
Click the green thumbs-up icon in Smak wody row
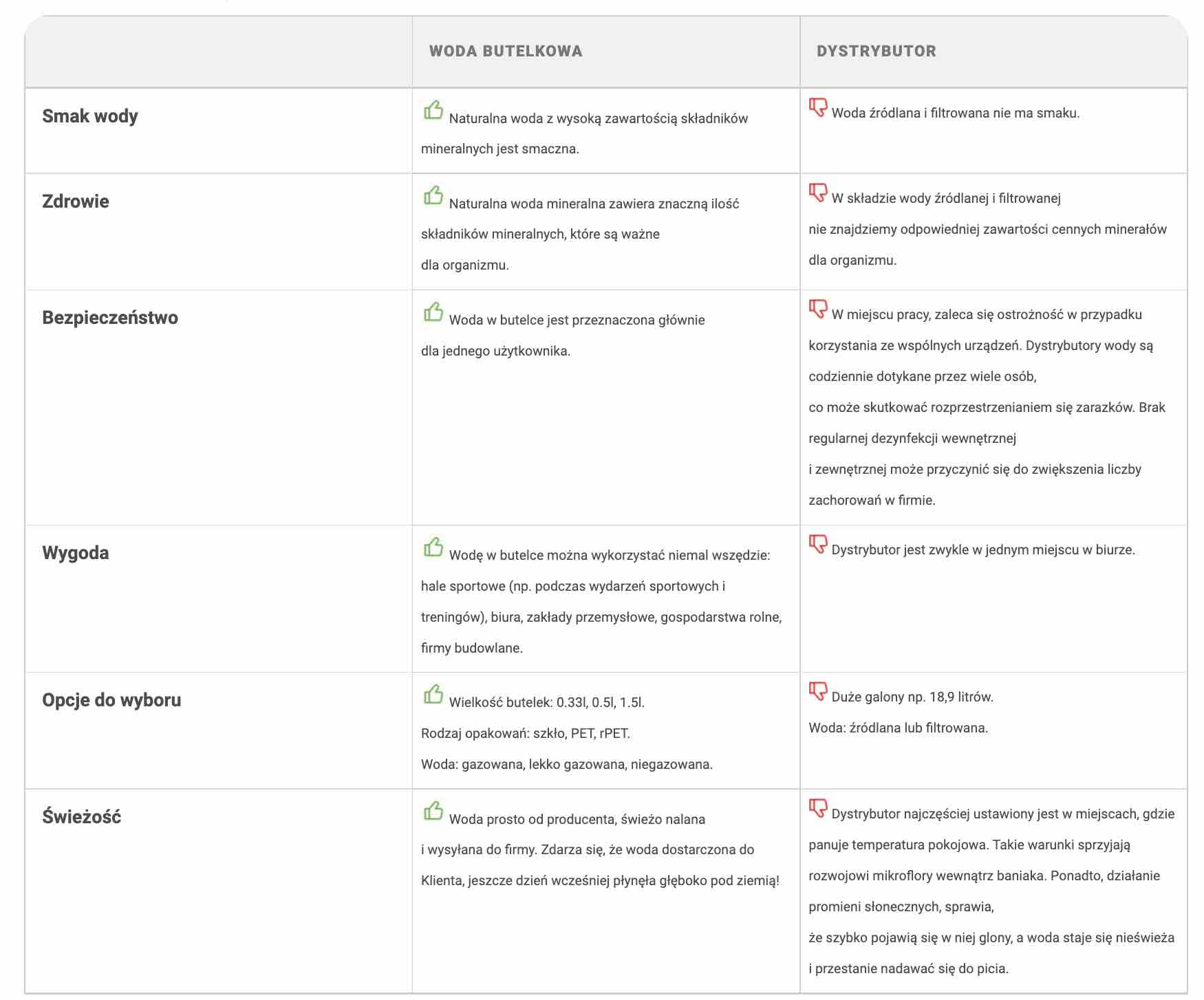click(433, 109)
